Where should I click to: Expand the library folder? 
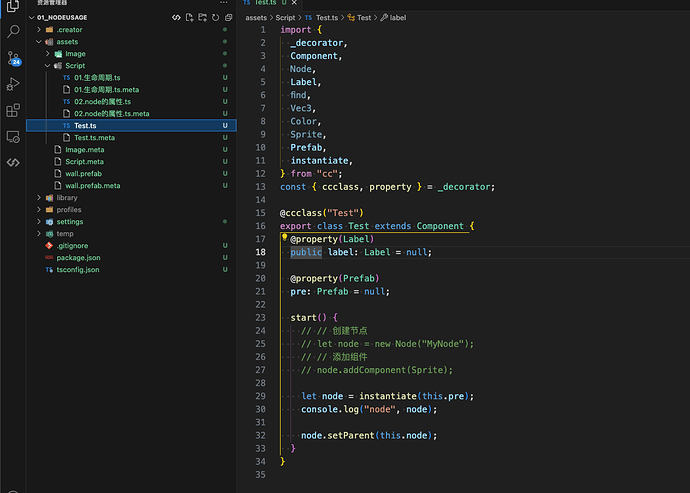pyautogui.click(x=66, y=198)
